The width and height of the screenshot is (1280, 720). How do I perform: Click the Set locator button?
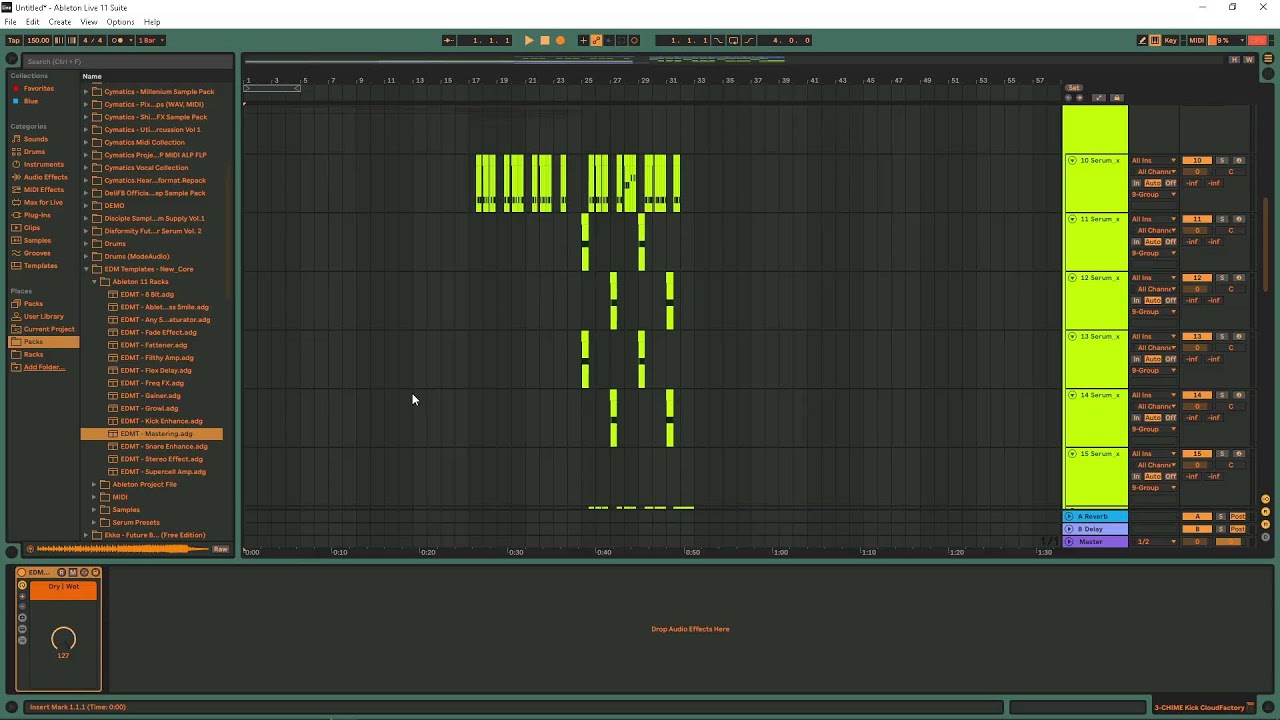pyautogui.click(x=1074, y=88)
